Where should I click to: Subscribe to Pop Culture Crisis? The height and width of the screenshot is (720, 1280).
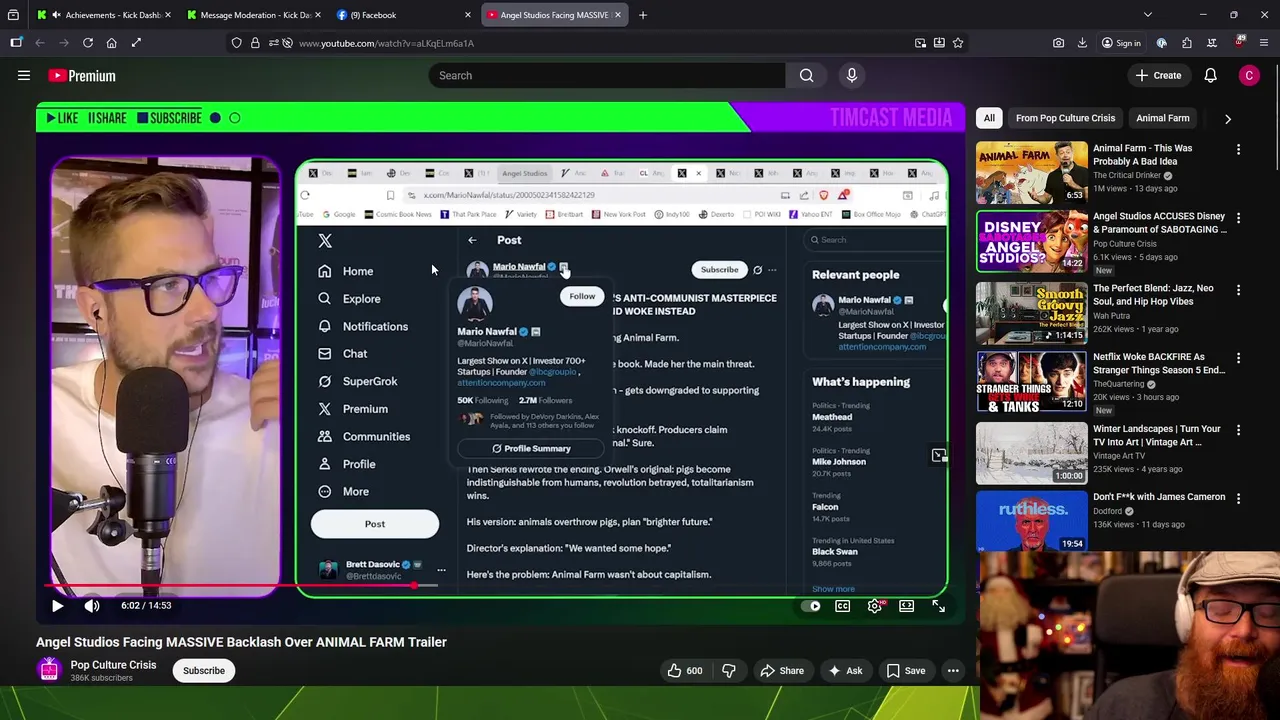[x=203, y=670]
